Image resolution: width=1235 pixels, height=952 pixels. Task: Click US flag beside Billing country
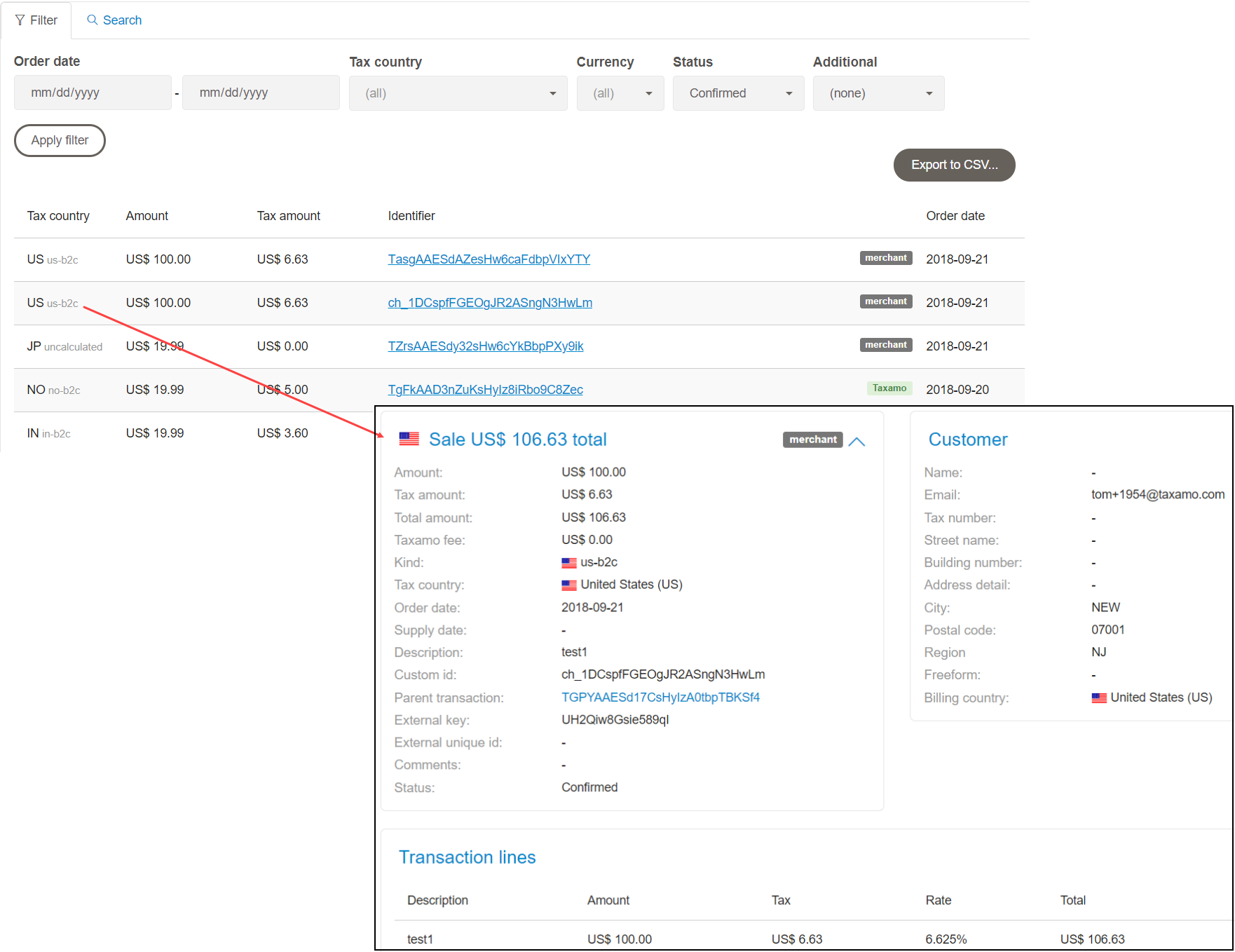1099,698
